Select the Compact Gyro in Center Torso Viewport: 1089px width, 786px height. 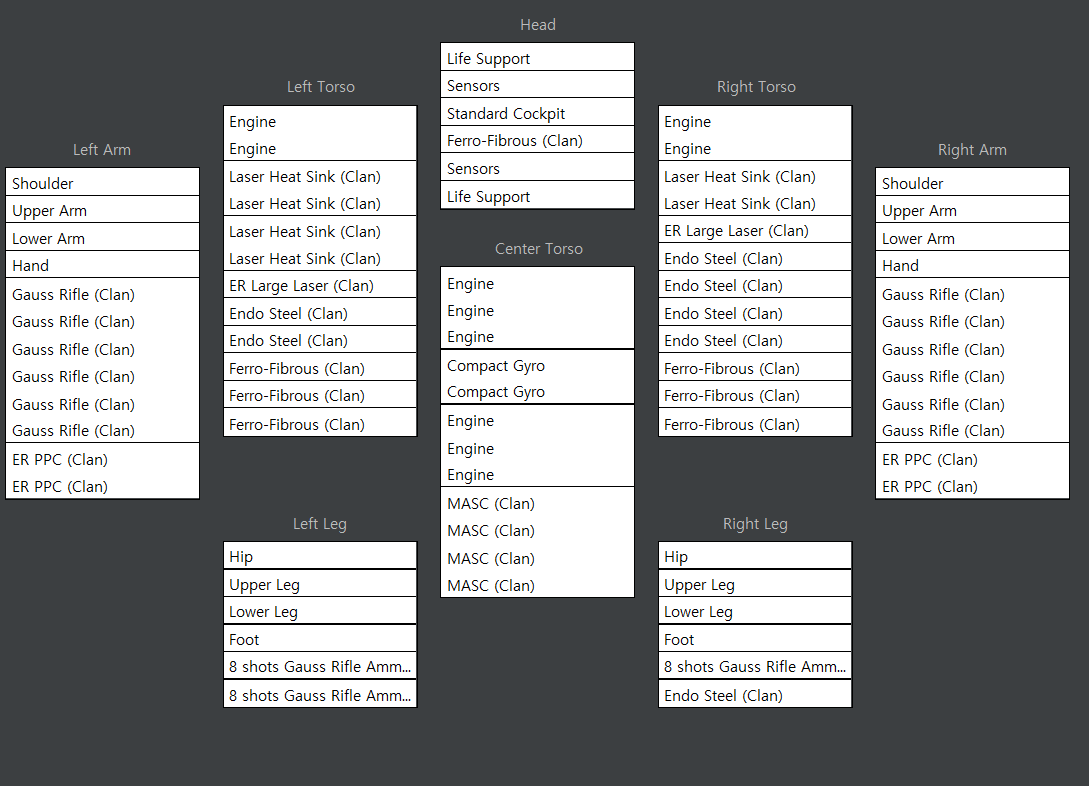(537, 378)
